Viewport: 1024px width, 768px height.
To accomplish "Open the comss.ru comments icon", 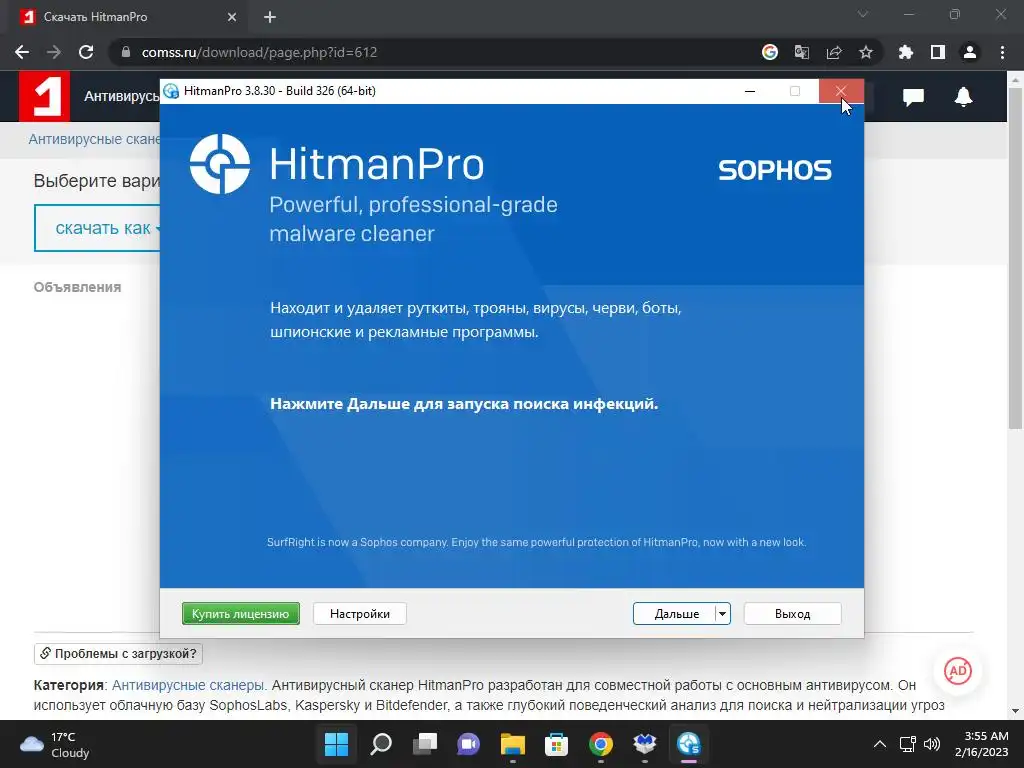I will (913, 97).
